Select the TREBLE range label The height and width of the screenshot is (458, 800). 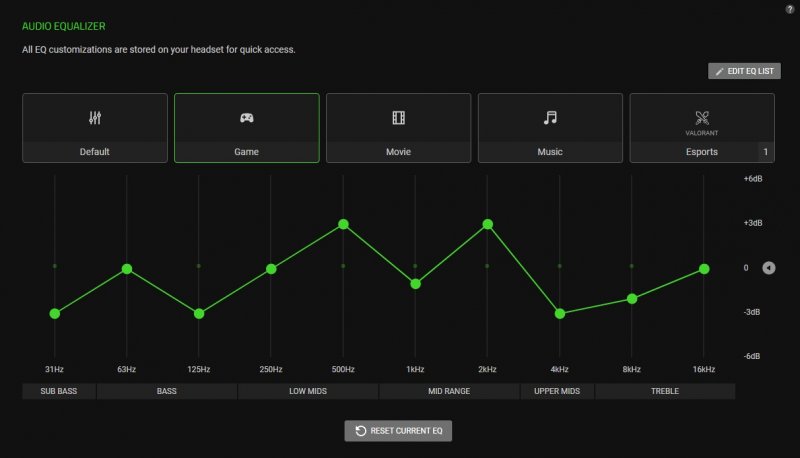(664, 391)
